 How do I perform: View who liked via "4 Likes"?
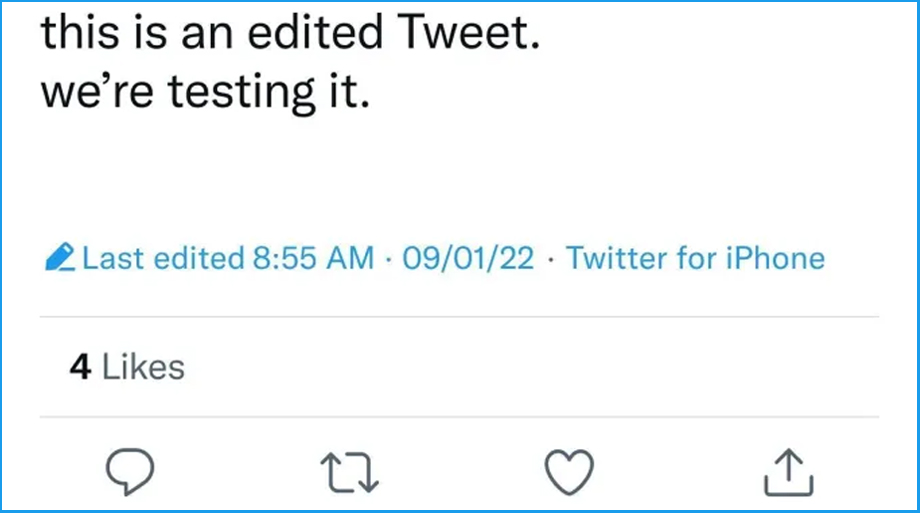pos(127,367)
